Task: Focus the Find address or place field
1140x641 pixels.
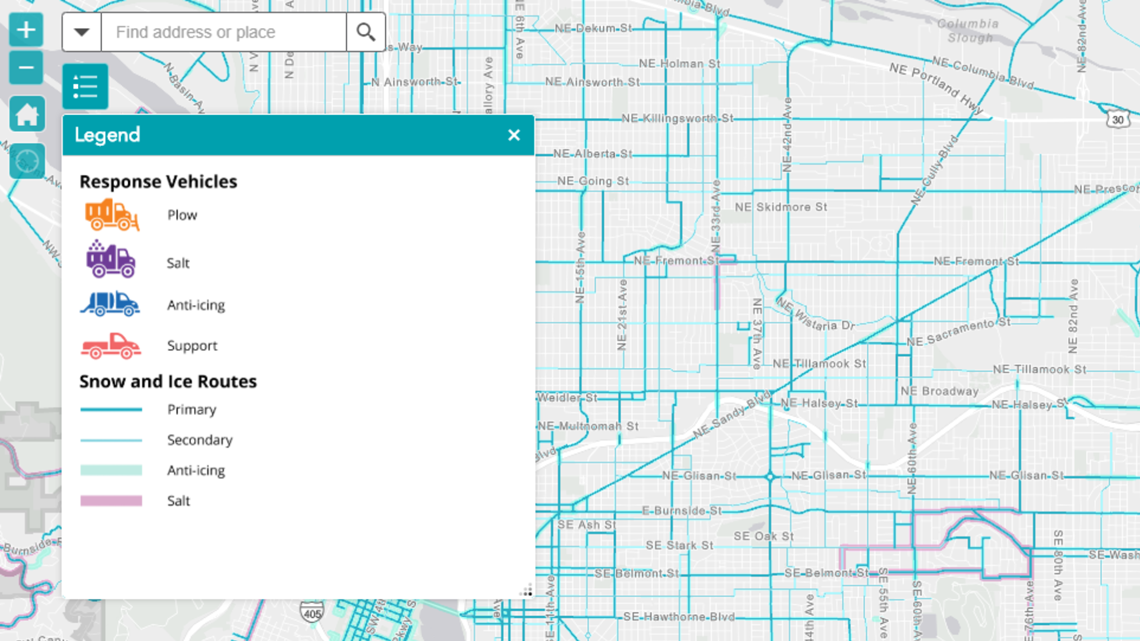Action: click(x=224, y=32)
